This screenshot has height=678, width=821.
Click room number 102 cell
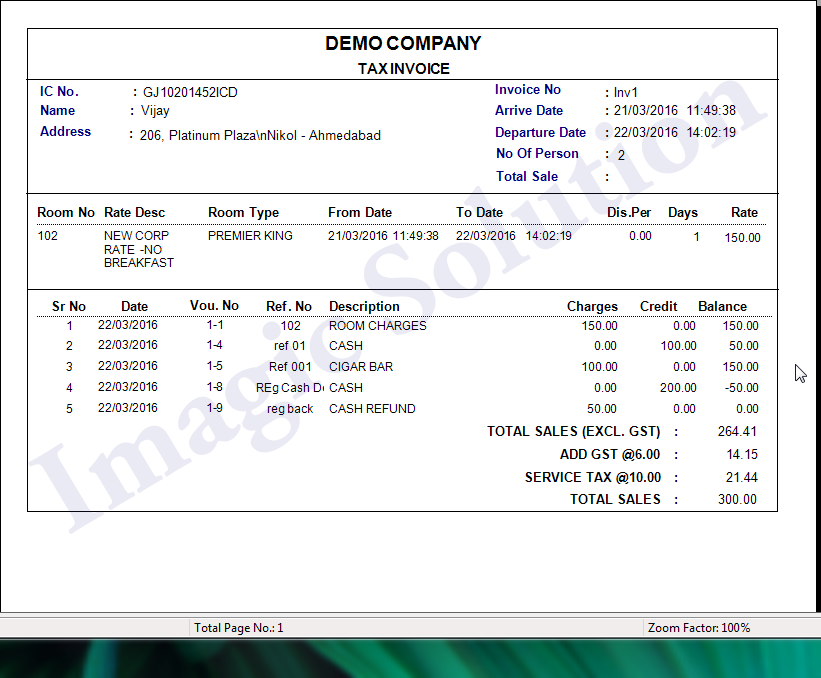[x=48, y=236]
